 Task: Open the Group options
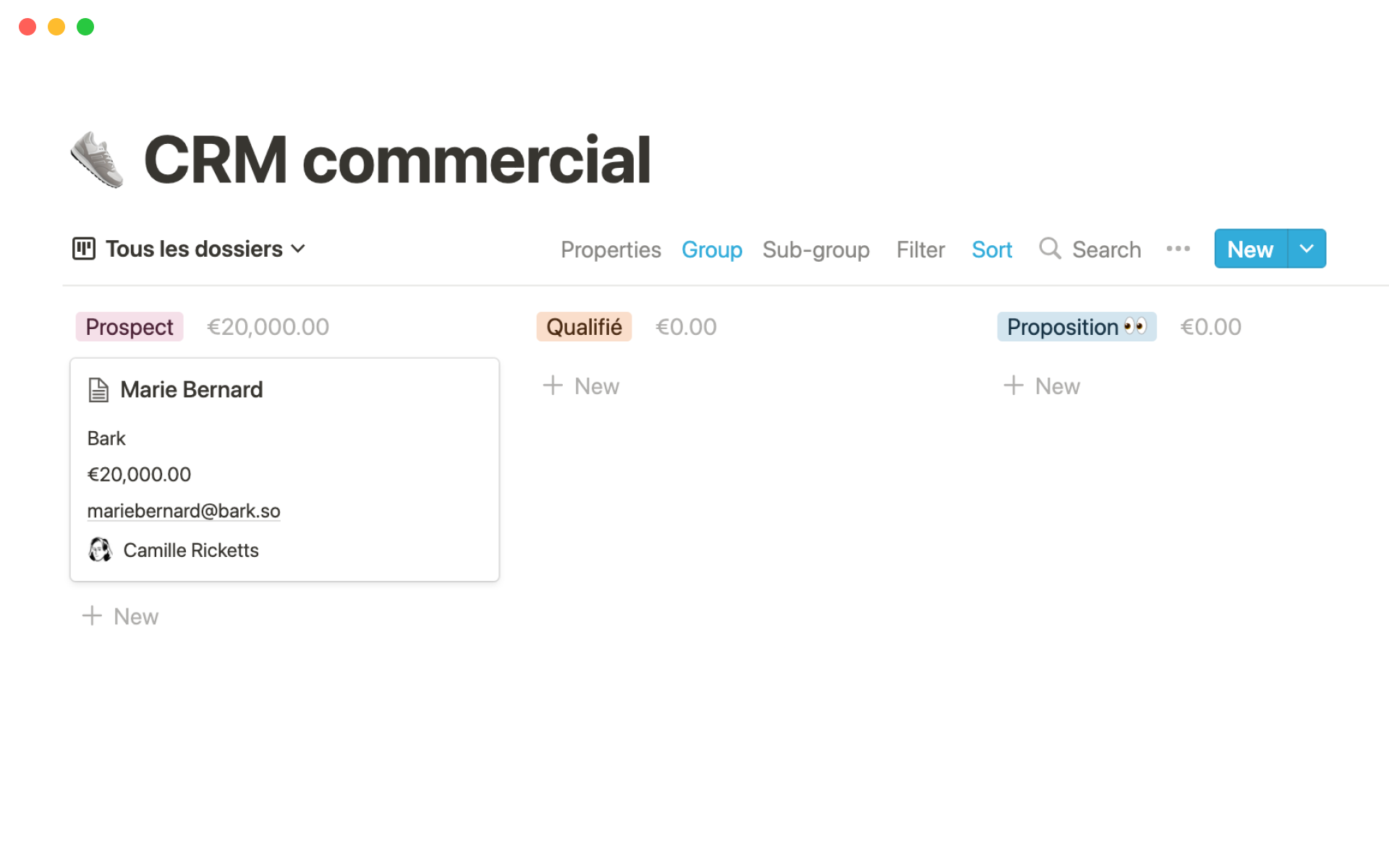(711, 250)
